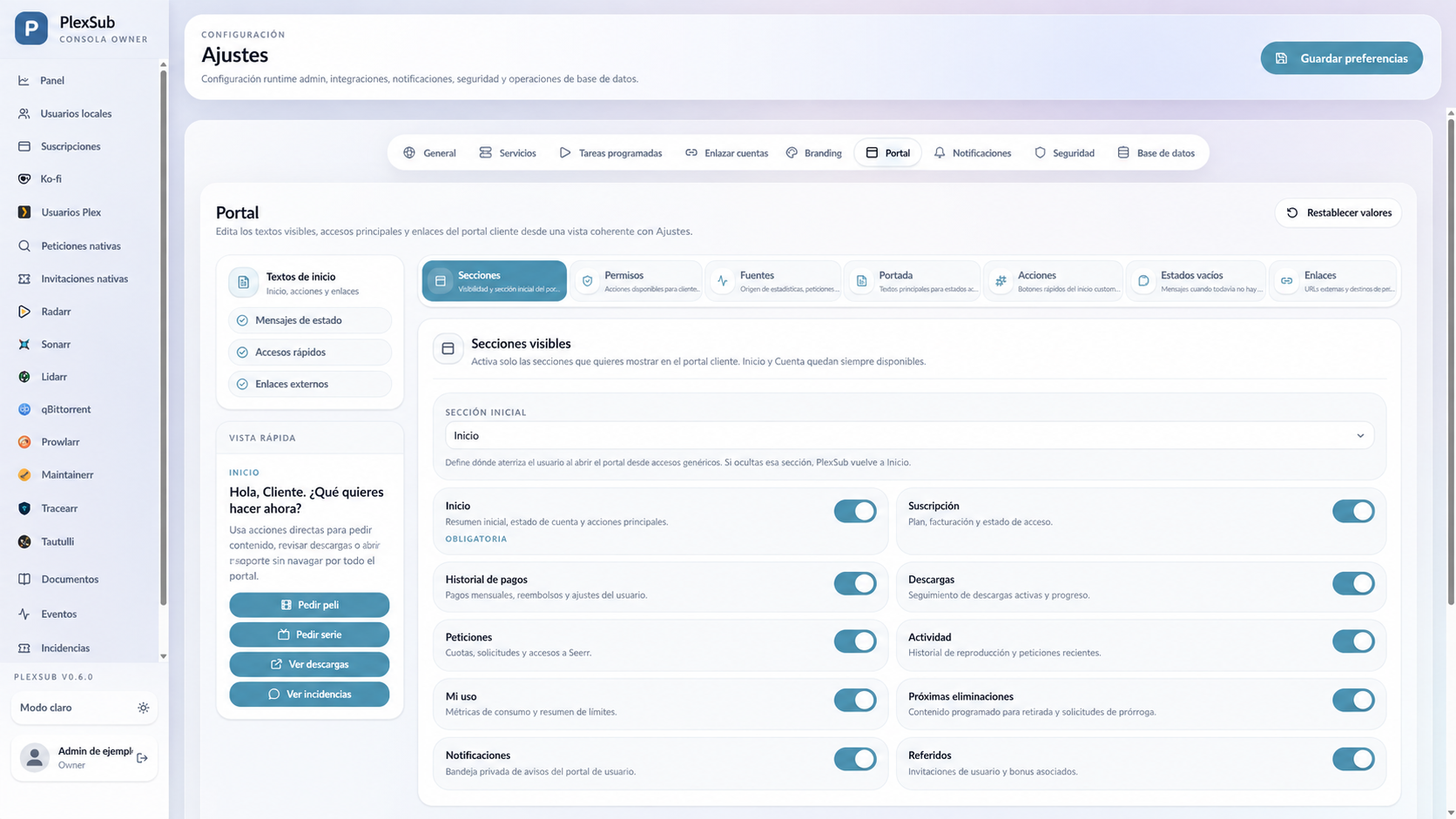
Task: Click the Eventos activity icon
Action: (24, 614)
